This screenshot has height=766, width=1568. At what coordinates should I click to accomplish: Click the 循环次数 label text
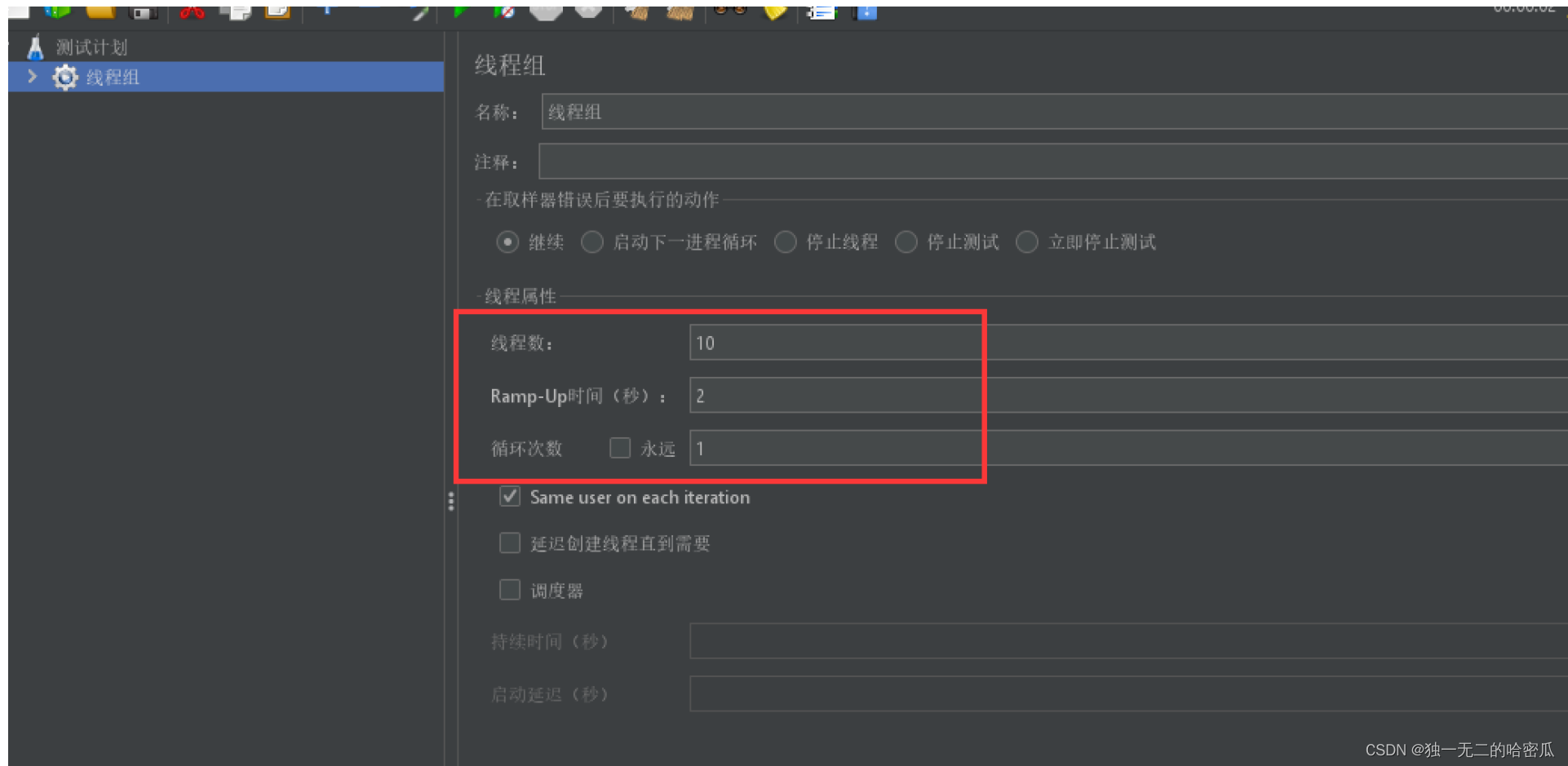pos(526,449)
